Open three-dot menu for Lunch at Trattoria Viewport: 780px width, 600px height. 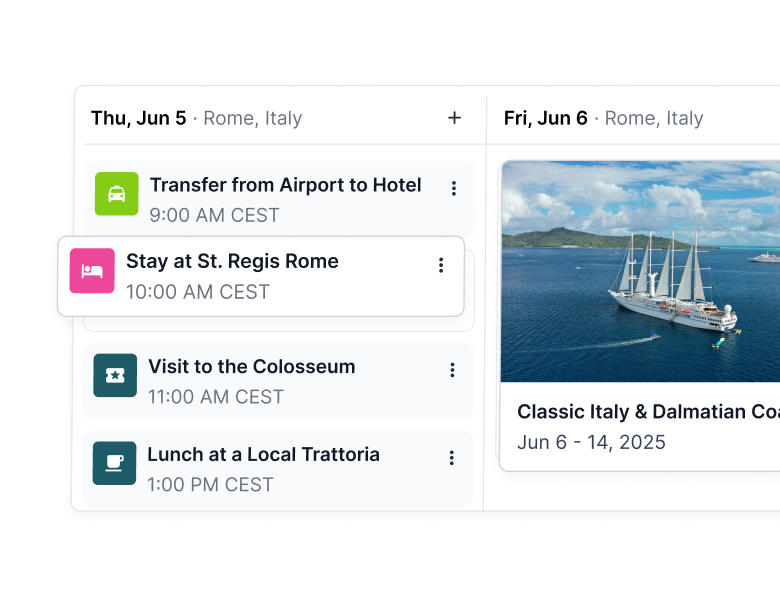[x=451, y=458]
